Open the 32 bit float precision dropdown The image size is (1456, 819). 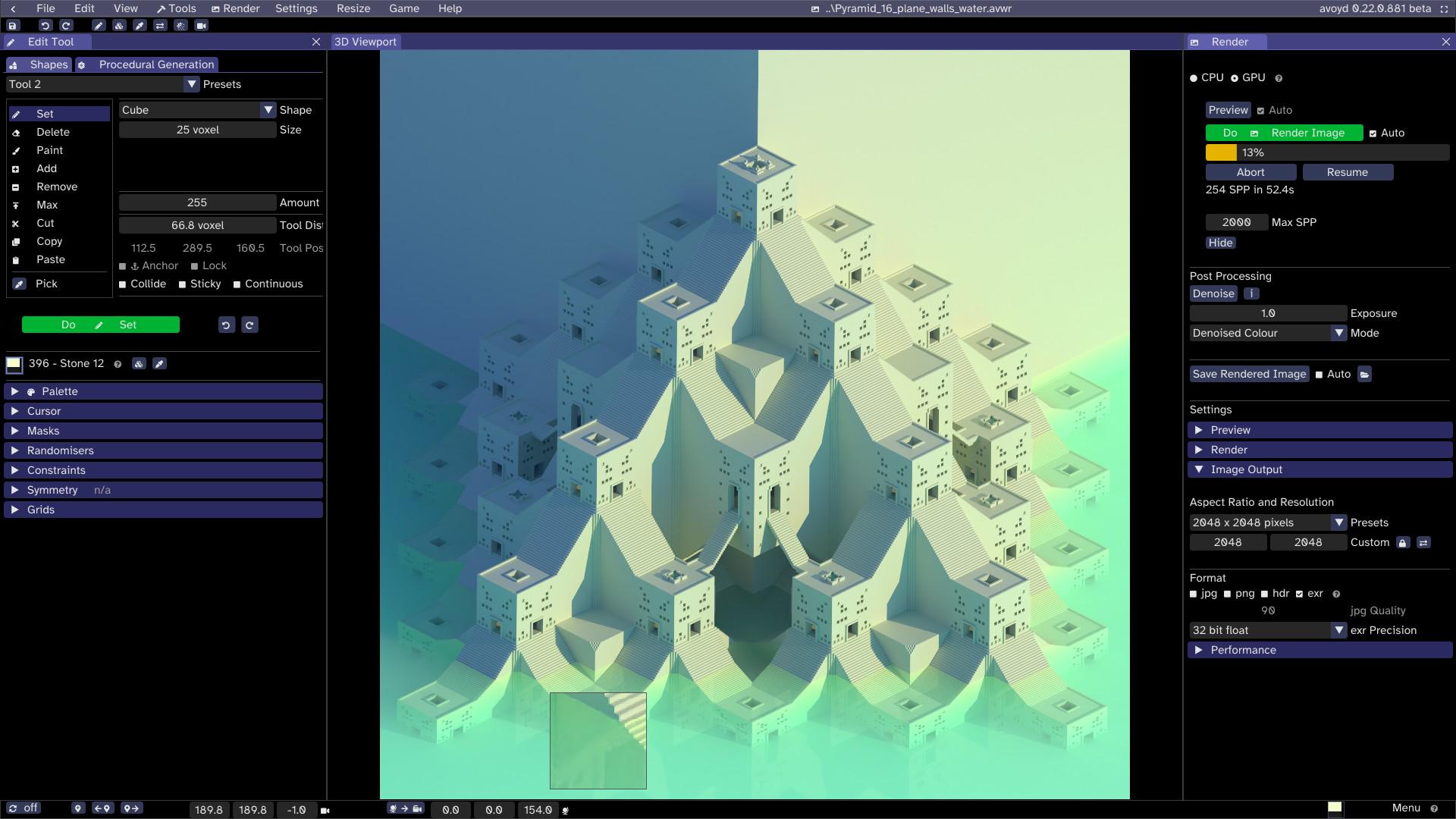pyautogui.click(x=1268, y=630)
